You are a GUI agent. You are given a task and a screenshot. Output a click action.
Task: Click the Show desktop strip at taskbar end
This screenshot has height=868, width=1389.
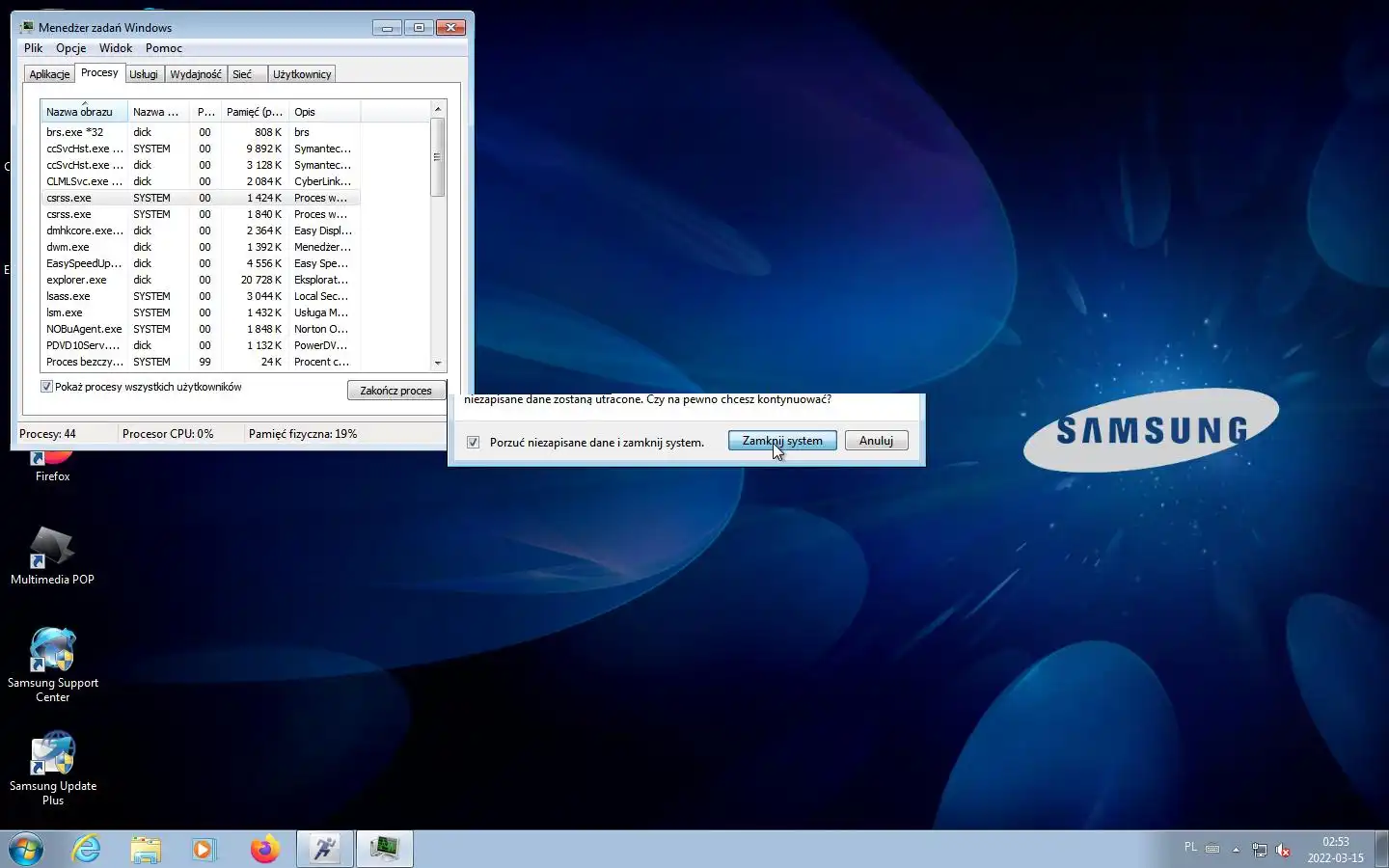click(1381, 849)
